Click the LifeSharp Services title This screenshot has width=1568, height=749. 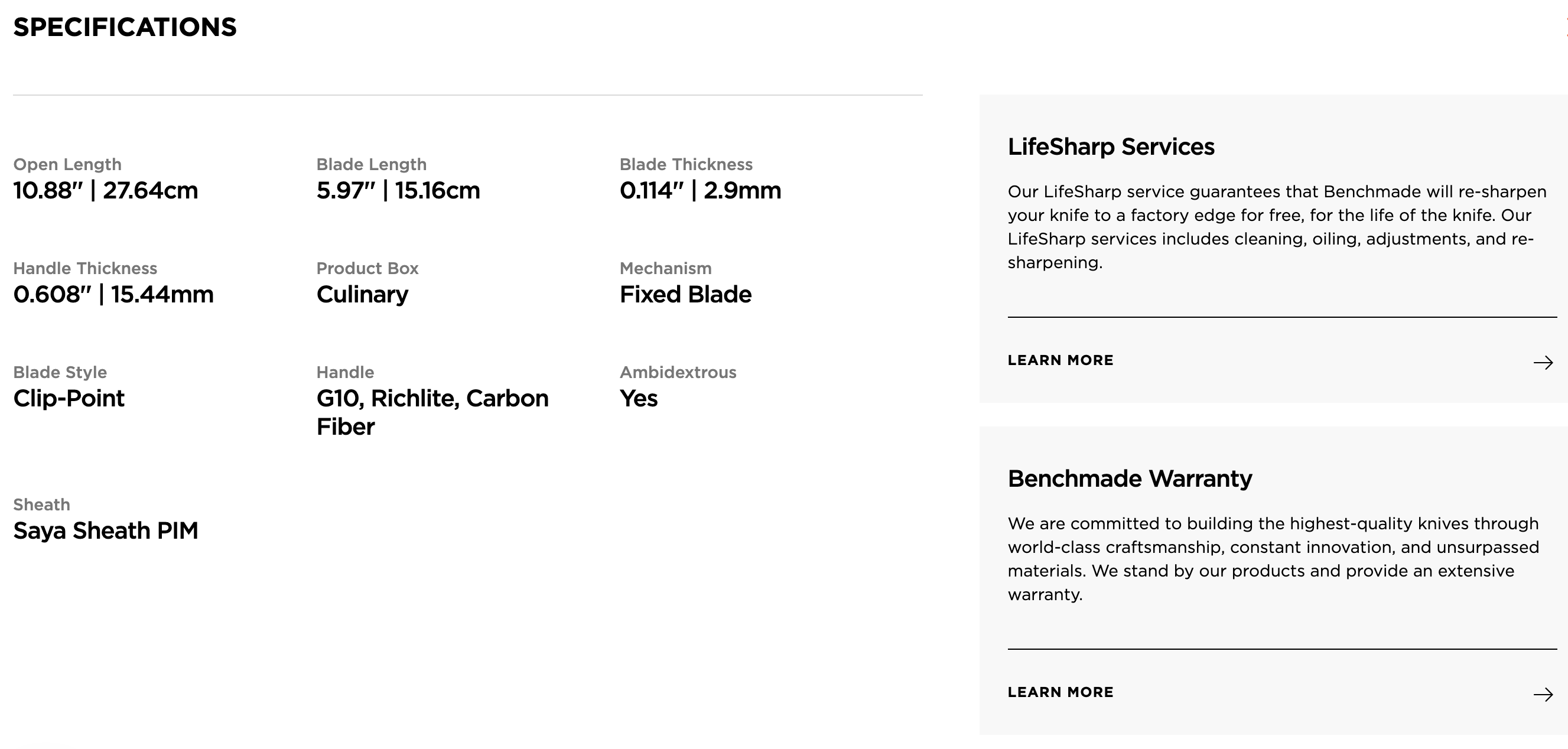(x=1110, y=146)
